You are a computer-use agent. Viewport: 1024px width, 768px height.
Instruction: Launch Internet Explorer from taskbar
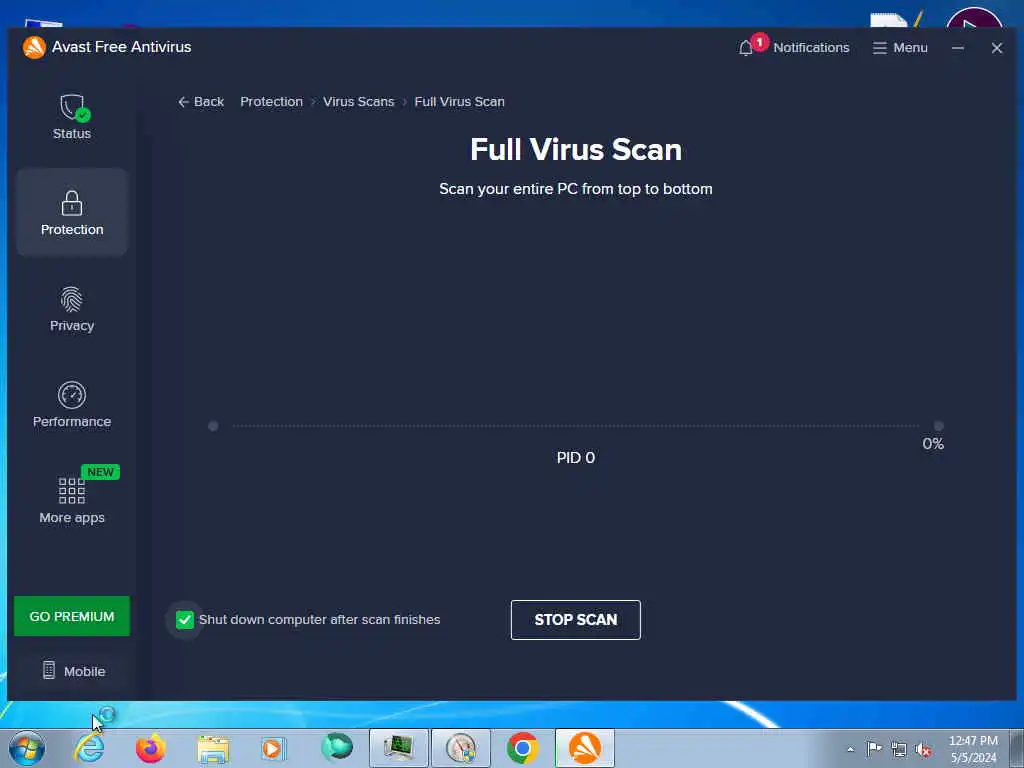tap(89, 748)
